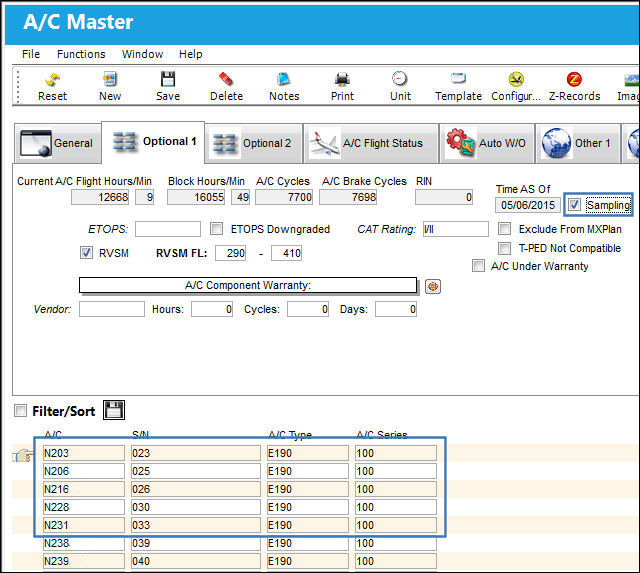
Task: Click the warranty Hours field
Action: point(212,309)
